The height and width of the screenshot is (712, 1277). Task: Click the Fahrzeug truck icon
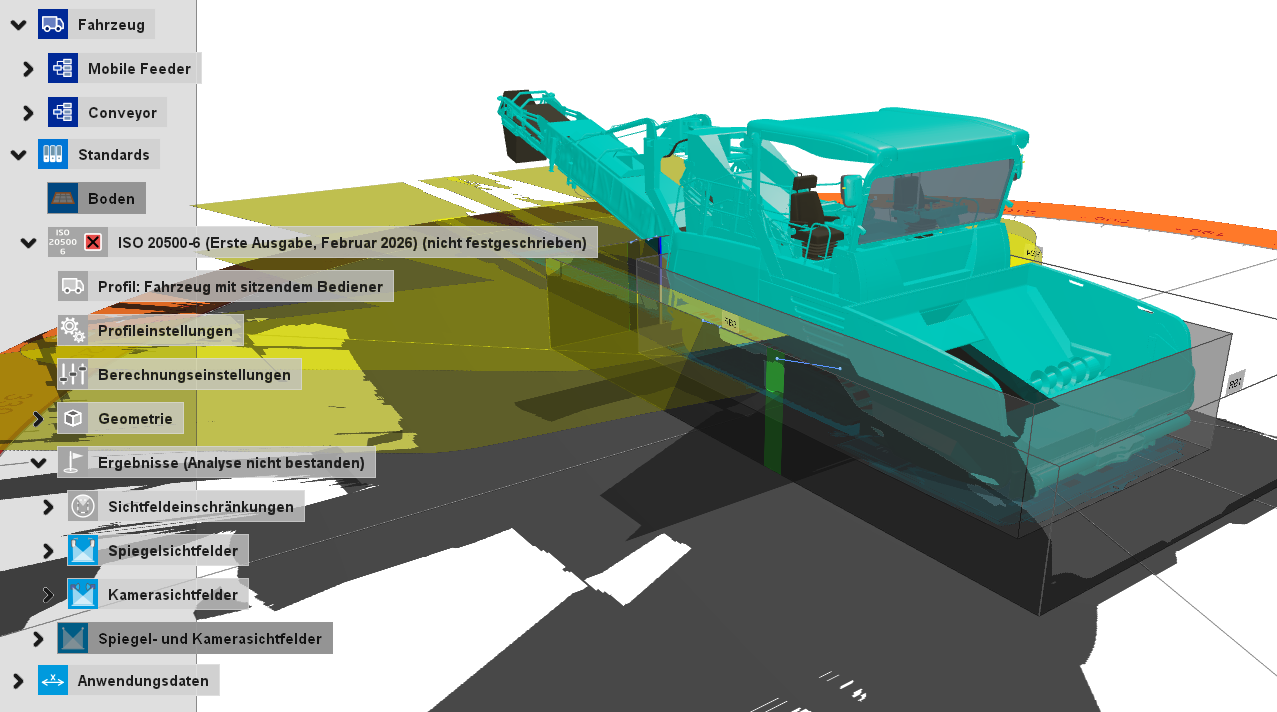tap(53, 24)
